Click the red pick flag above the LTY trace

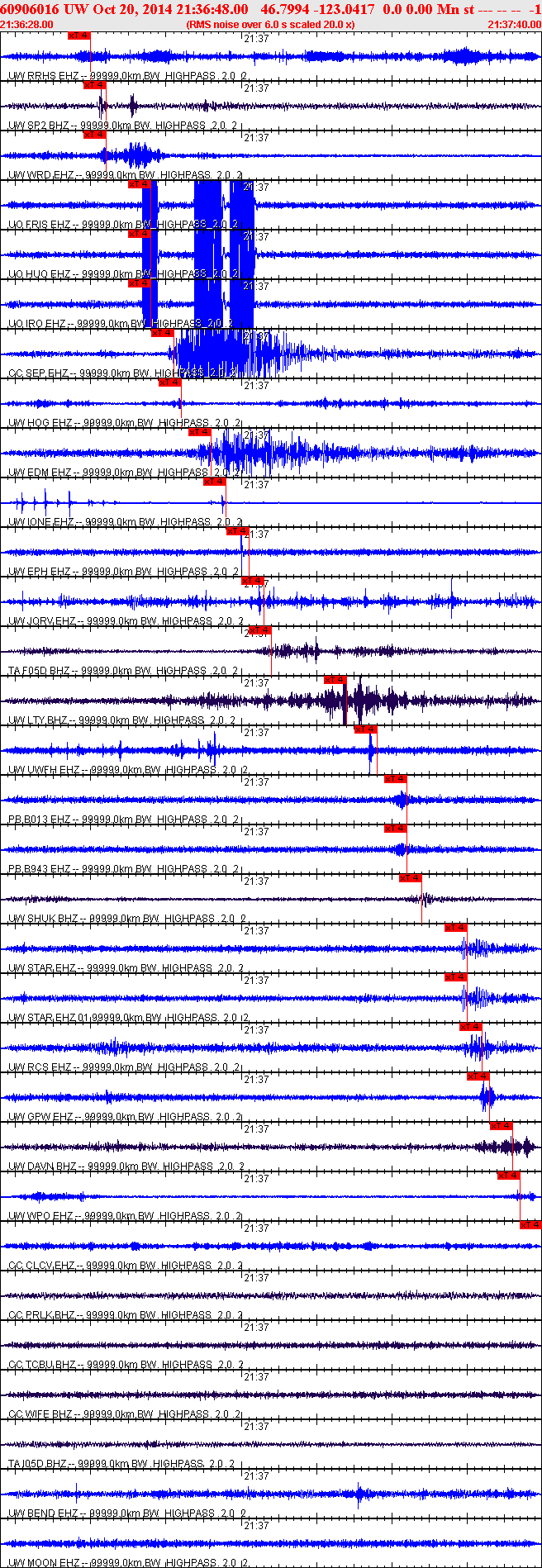[335, 680]
